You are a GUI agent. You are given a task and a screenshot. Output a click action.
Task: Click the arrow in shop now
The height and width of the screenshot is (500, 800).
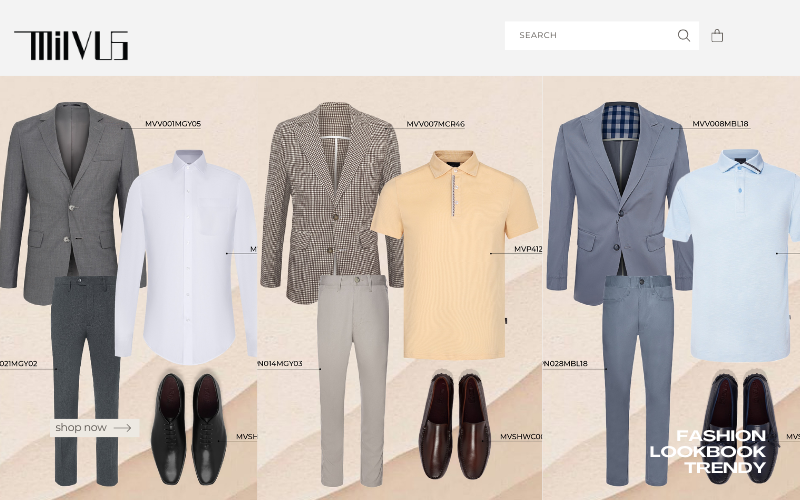122,428
